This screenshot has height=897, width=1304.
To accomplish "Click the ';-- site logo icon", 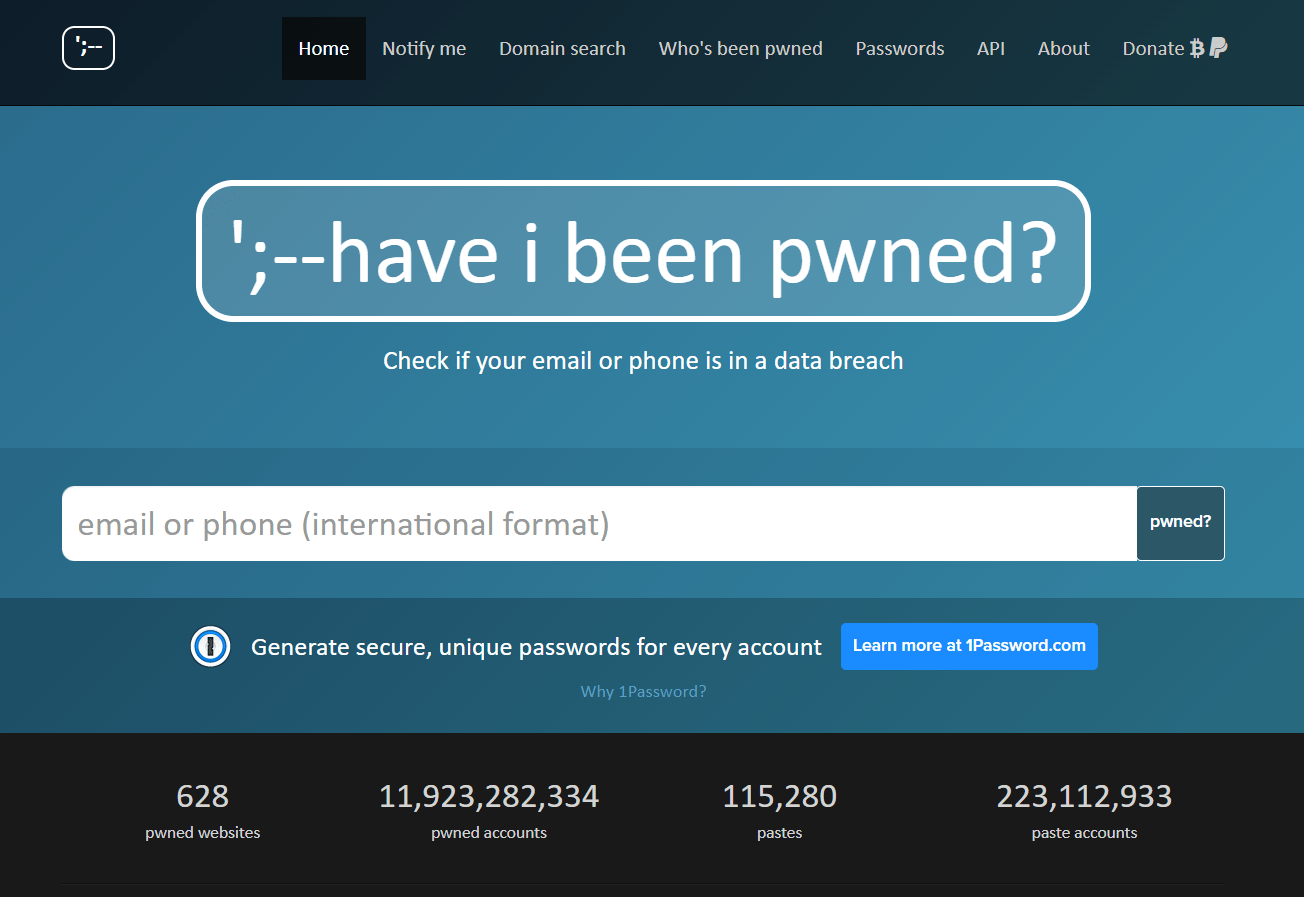I will [88, 48].
